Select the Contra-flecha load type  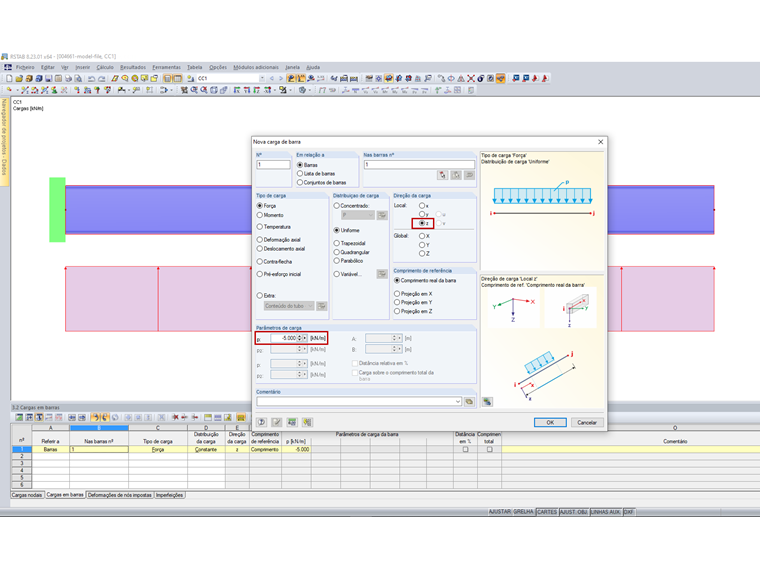[260, 261]
